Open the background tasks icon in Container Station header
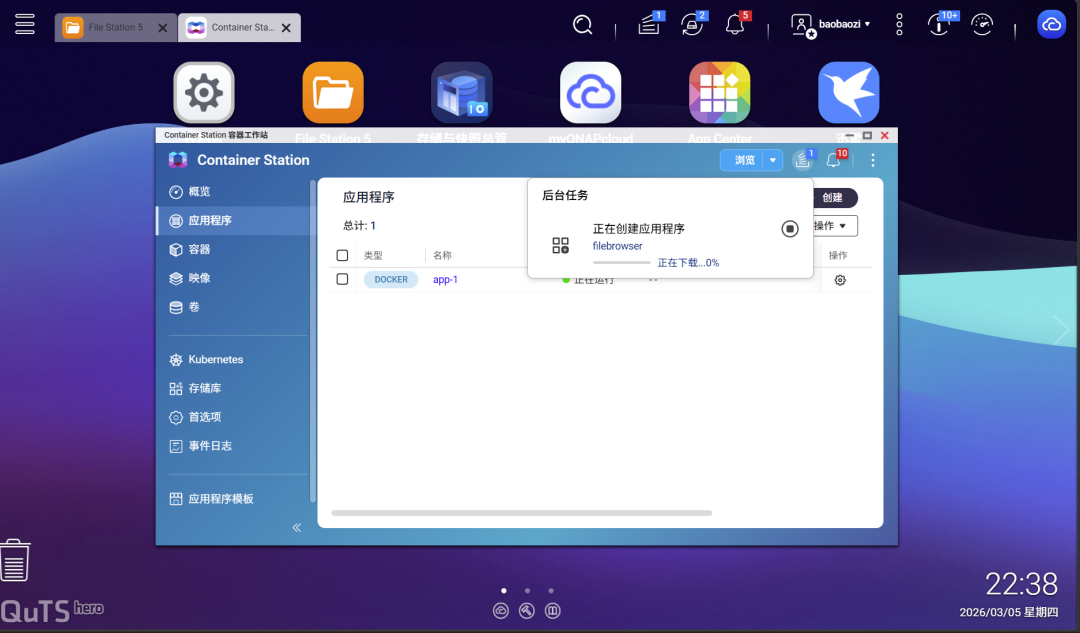Image resolution: width=1080 pixels, height=633 pixels. click(802, 159)
